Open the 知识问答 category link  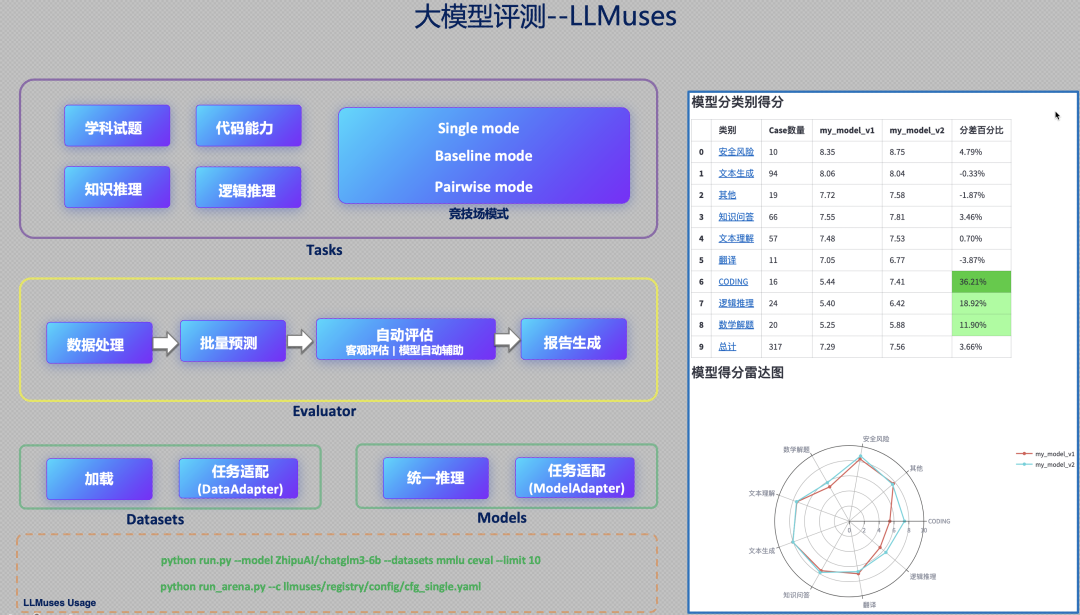[x=736, y=217]
